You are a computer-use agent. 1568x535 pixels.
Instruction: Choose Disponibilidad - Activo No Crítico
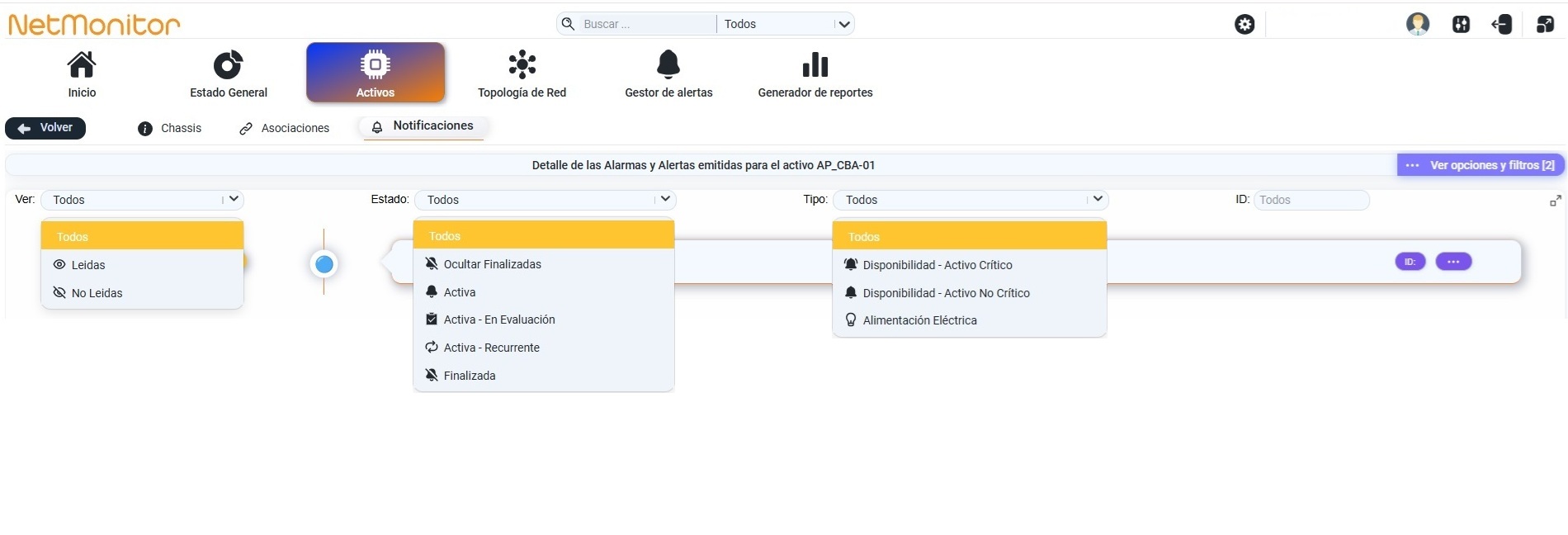(x=970, y=293)
